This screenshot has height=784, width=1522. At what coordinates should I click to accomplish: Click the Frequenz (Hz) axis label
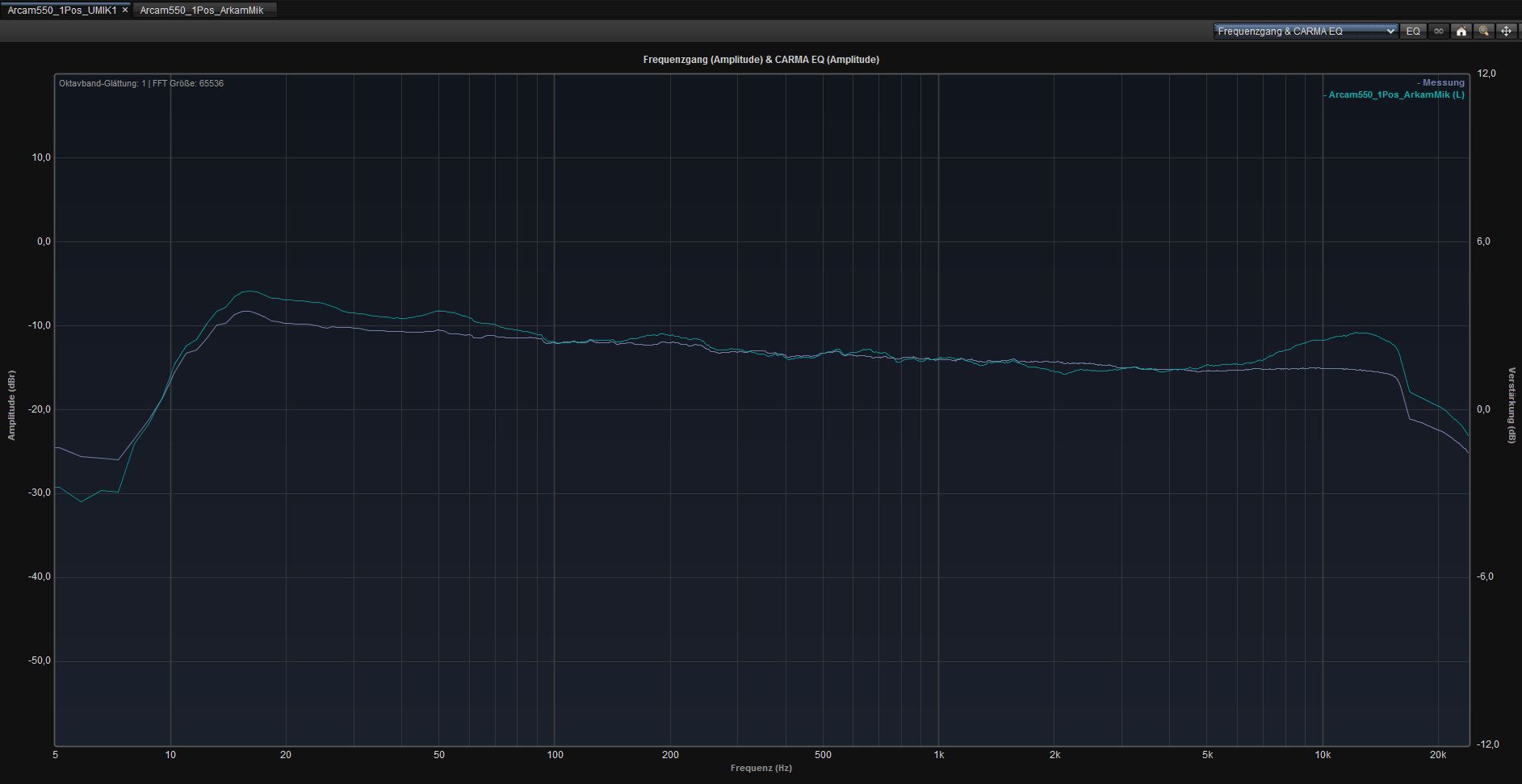(761, 768)
